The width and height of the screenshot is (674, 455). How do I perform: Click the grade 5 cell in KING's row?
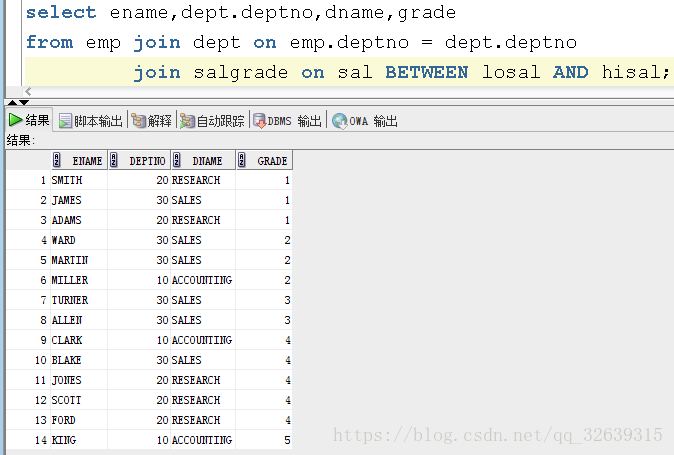(x=264, y=440)
